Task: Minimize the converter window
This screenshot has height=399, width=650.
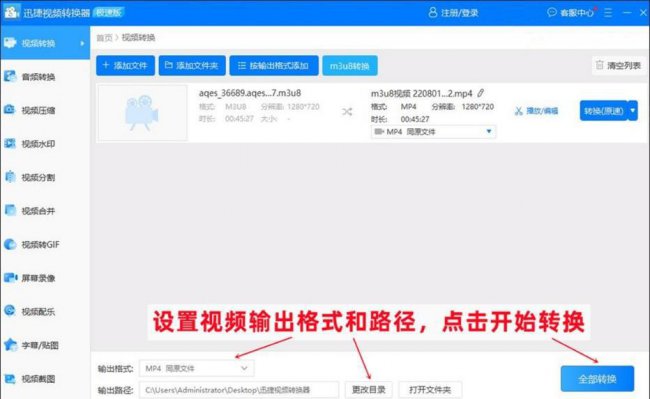Action: 627,13
